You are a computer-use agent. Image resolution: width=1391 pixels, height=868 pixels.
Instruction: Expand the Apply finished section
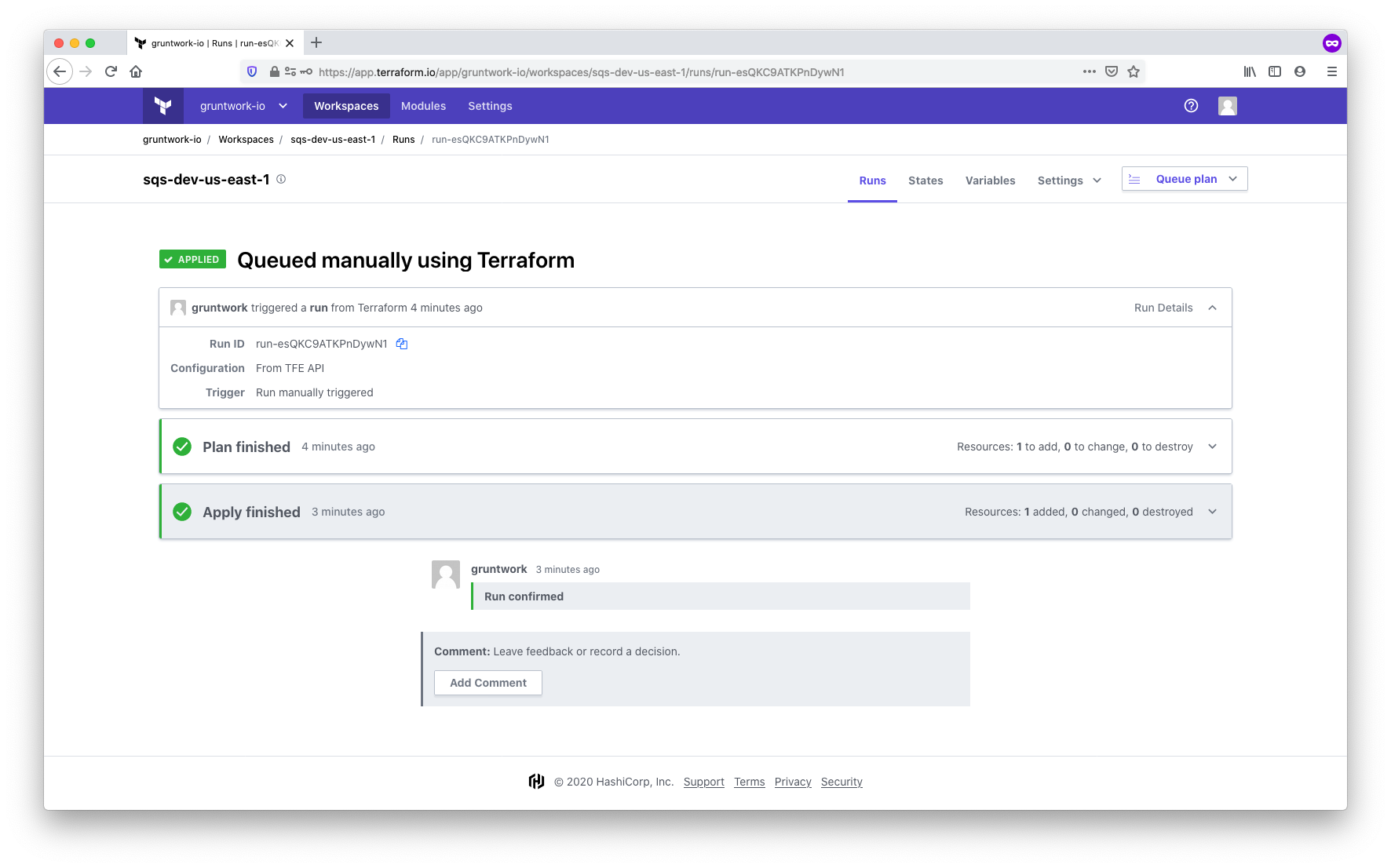click(x=1212, y=512)
